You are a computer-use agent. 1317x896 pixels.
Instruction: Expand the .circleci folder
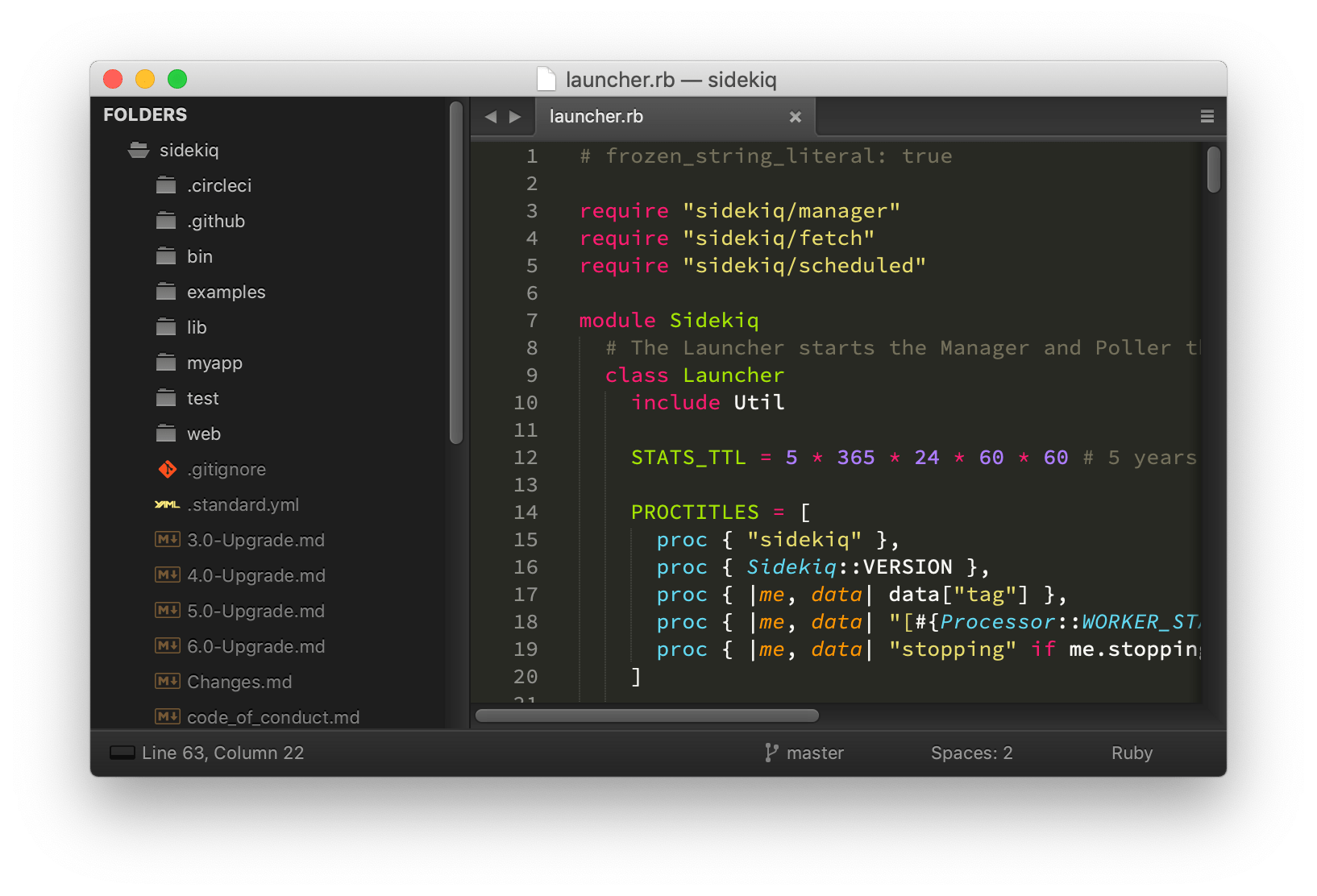[219, 185]
